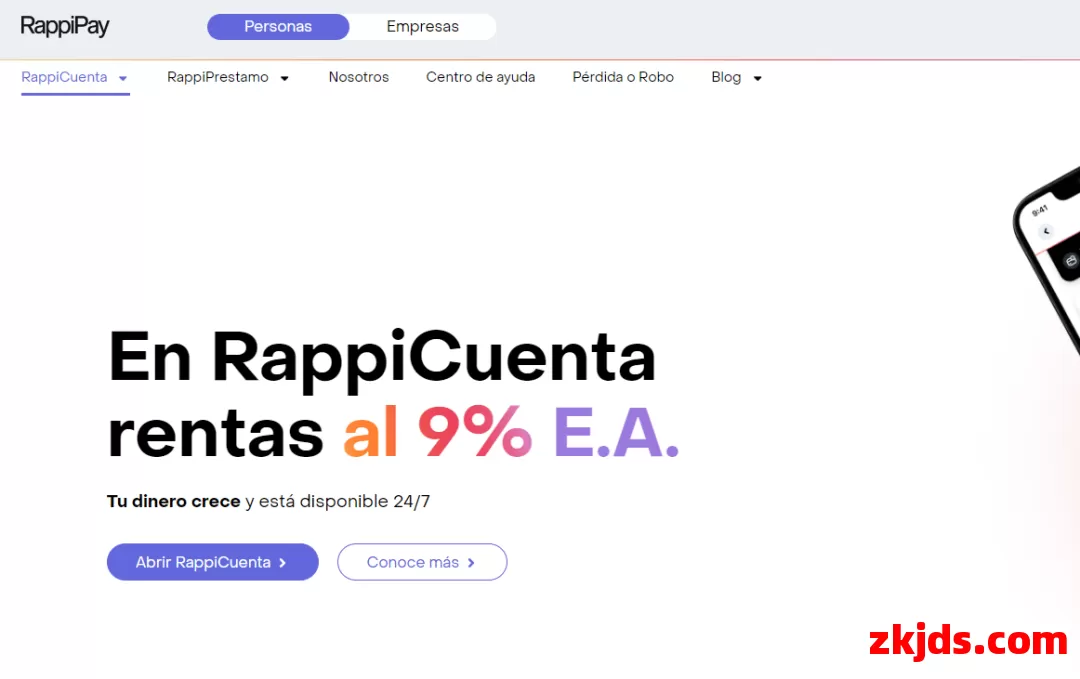Open the RappiCuenta menu item
Screen dimensions: 1080x679
point(64,77)
